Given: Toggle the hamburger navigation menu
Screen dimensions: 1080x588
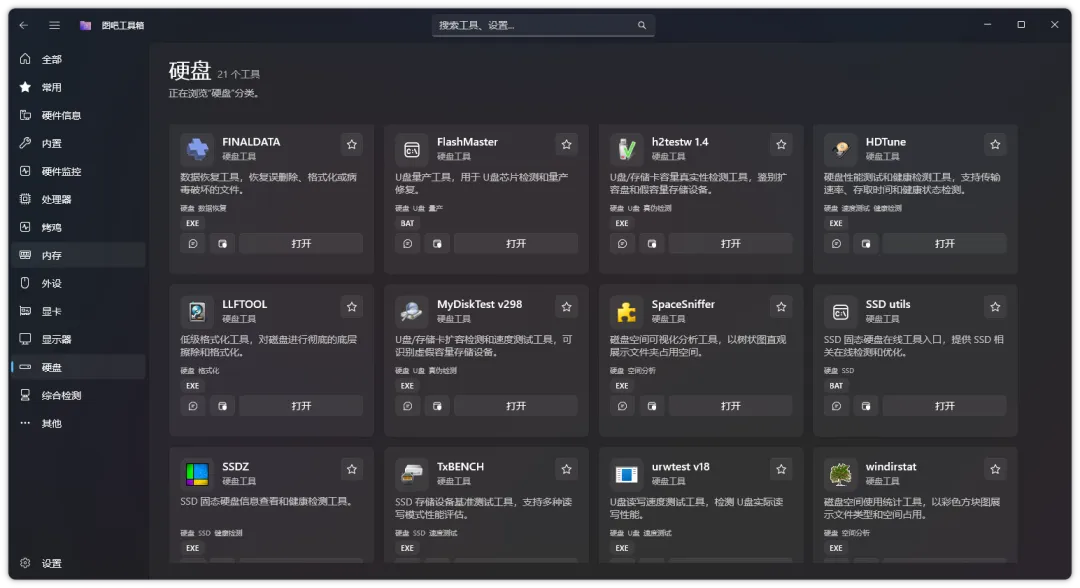Looking at the screenshot, I should (x=54, y=25).
